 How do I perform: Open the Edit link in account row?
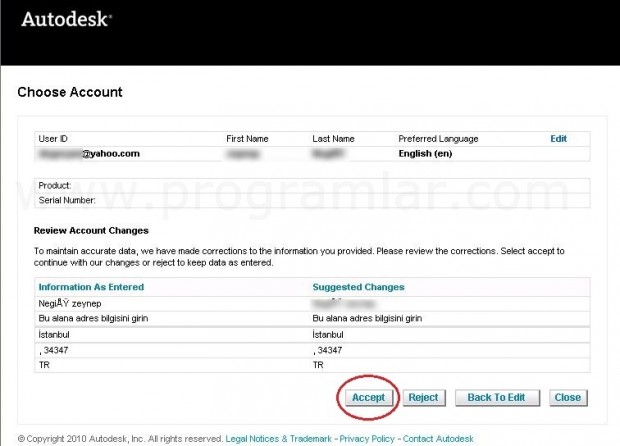coord(558,139)
